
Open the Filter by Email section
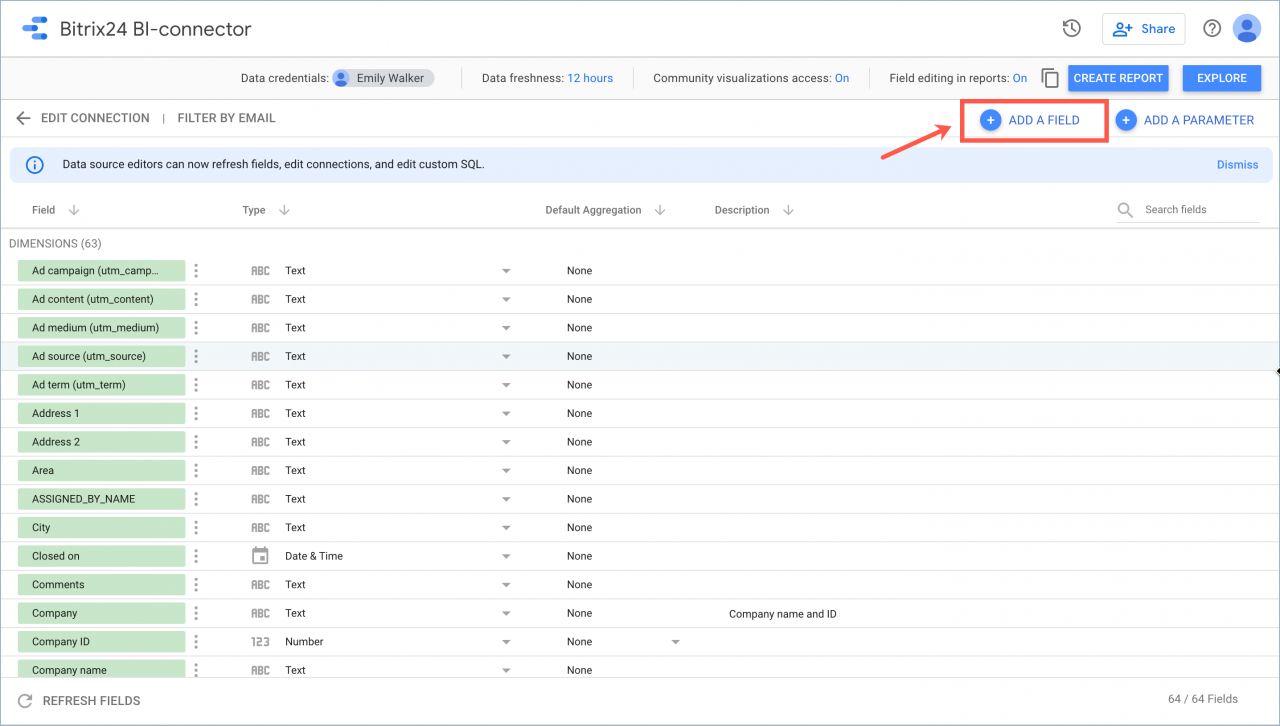pyautogui.click(x=226, y=117)
